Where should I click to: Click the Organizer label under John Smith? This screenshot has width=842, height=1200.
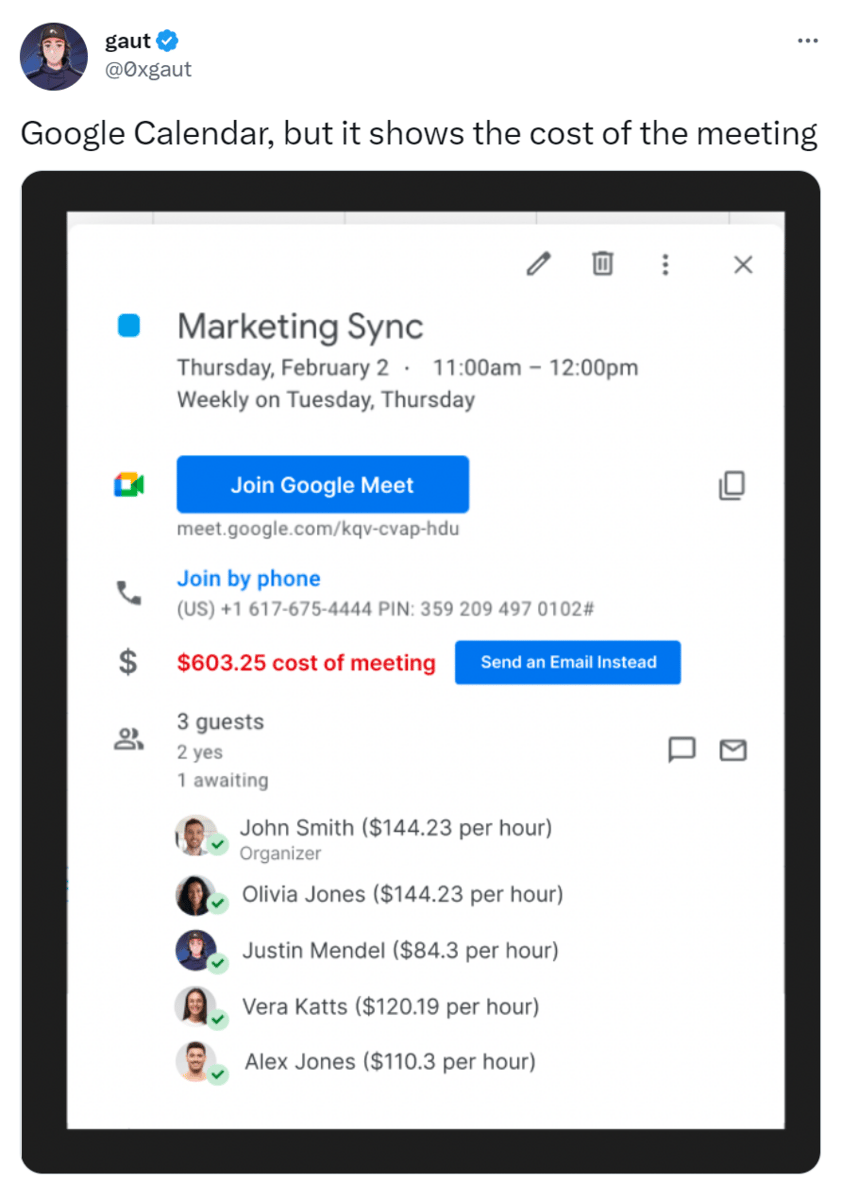pos(280,853)
